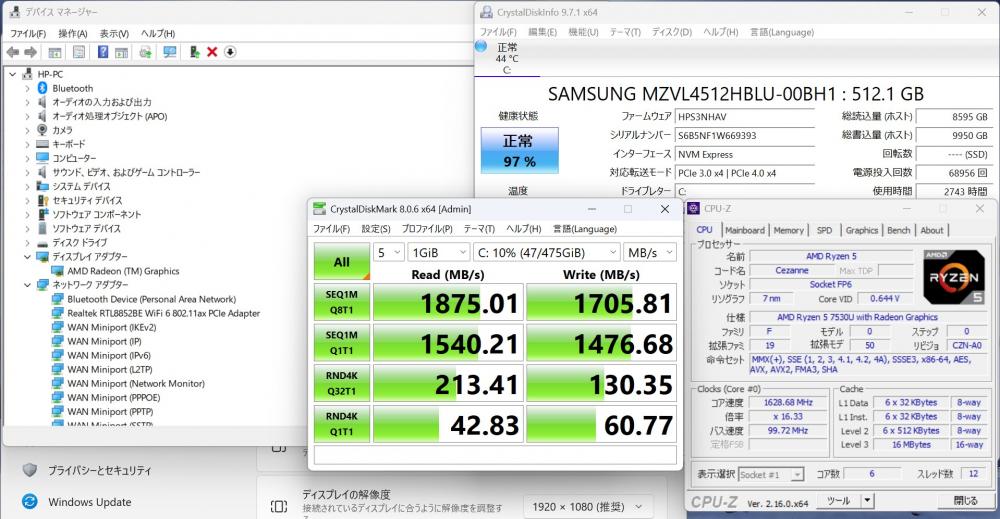Click the printer-like icon with green arrow in toolbar
Image resolution: width=1000 pixels, height=519 pixels.
[x=145, y=52]
